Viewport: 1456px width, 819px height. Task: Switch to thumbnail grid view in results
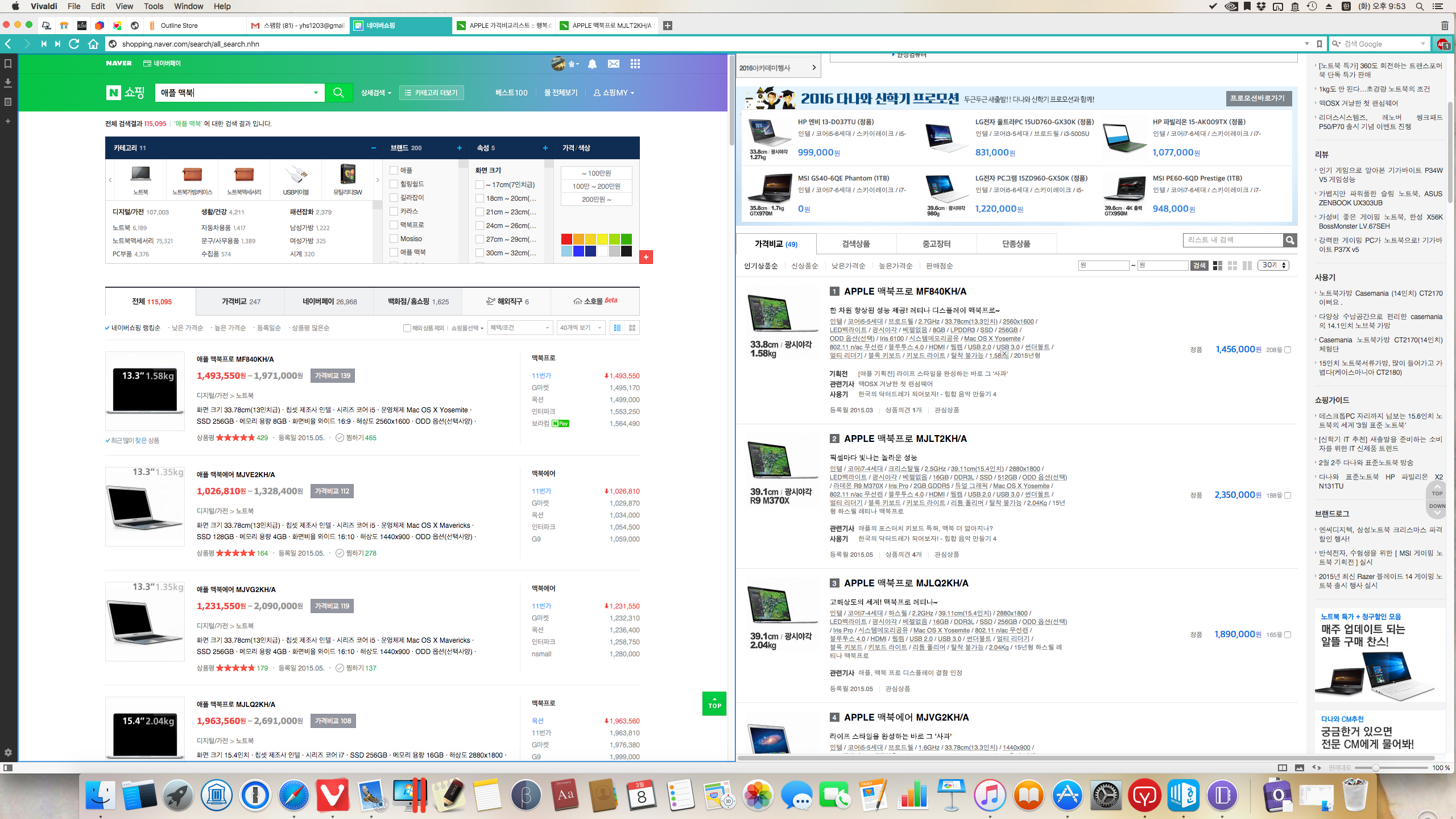coord(632,328)
